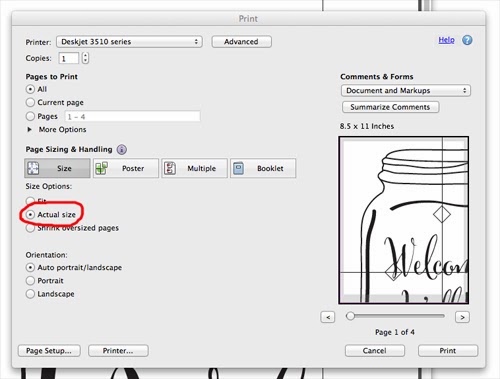Click the Pages range field 1 - 4

point(132,117)
